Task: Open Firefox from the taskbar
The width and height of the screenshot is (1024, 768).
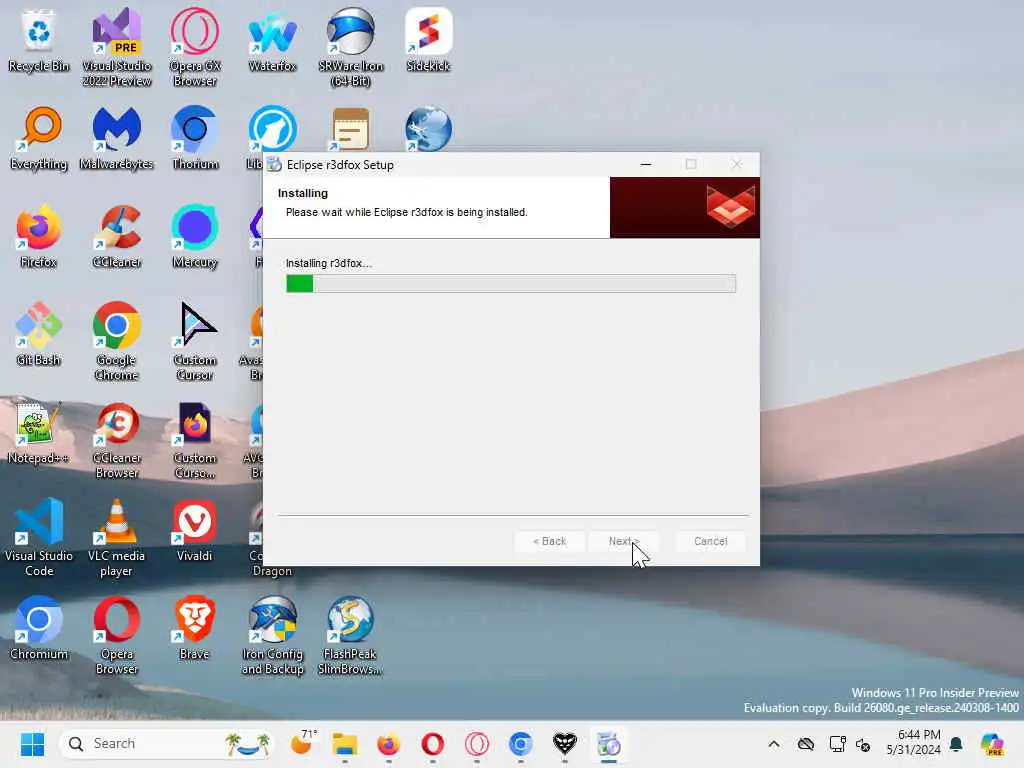Action: point(389,744)
